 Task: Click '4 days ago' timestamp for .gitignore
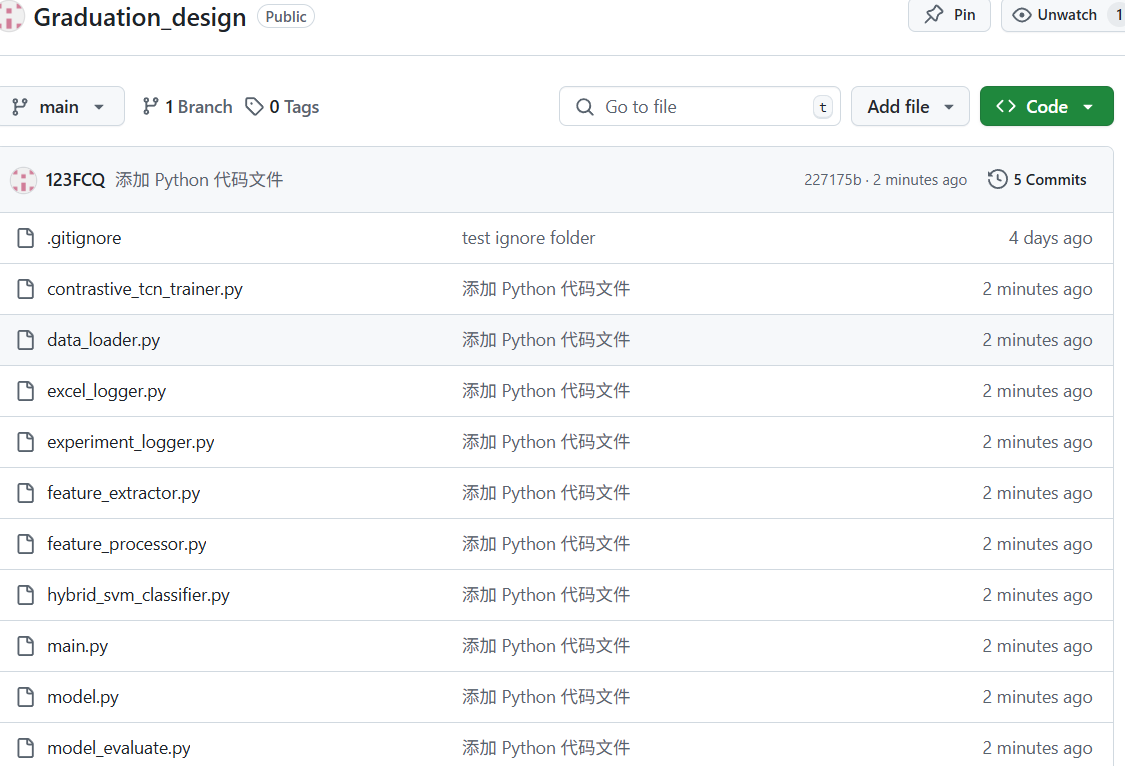(x=1050, y=238)
